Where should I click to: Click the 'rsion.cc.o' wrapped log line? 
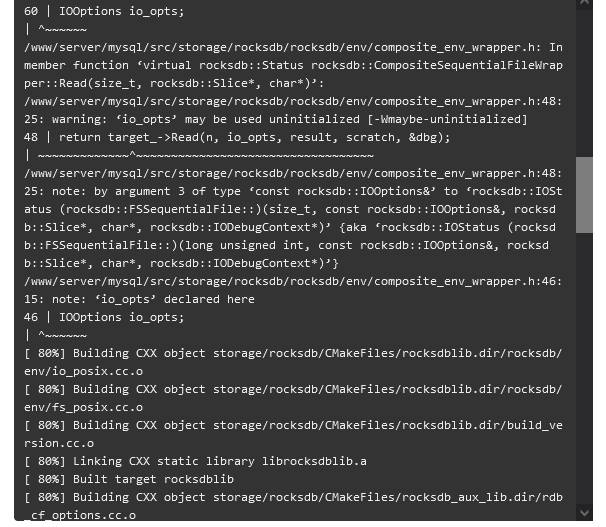(59, 443)
